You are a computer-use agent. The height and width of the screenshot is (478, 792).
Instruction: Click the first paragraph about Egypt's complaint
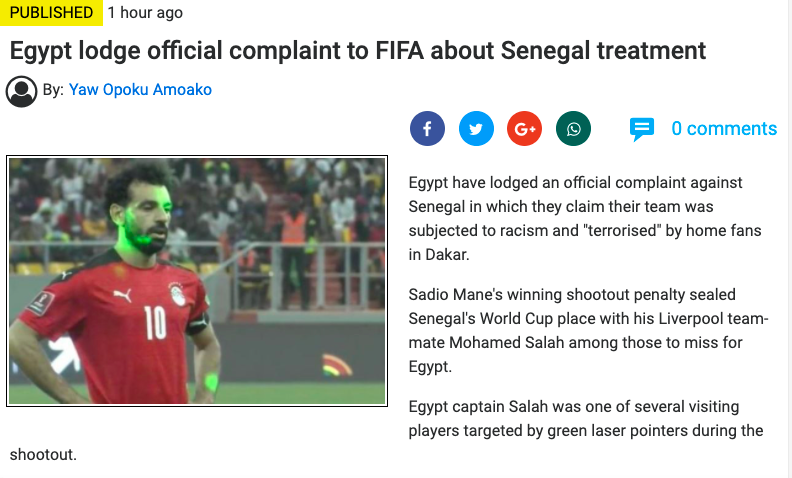coord(585,219)
